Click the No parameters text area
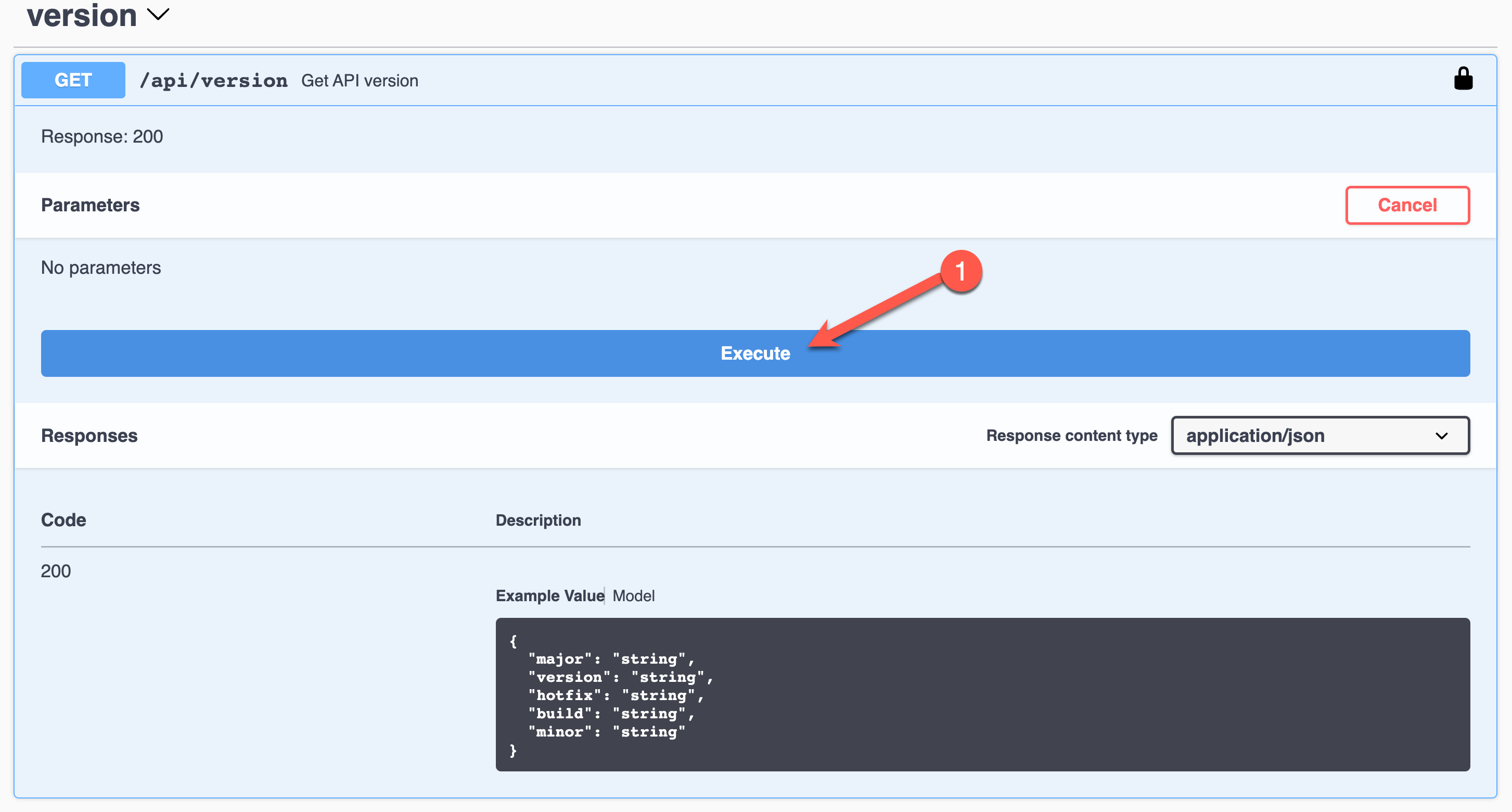This screenshot has width=1512, height=812. (x=100, y=267)
